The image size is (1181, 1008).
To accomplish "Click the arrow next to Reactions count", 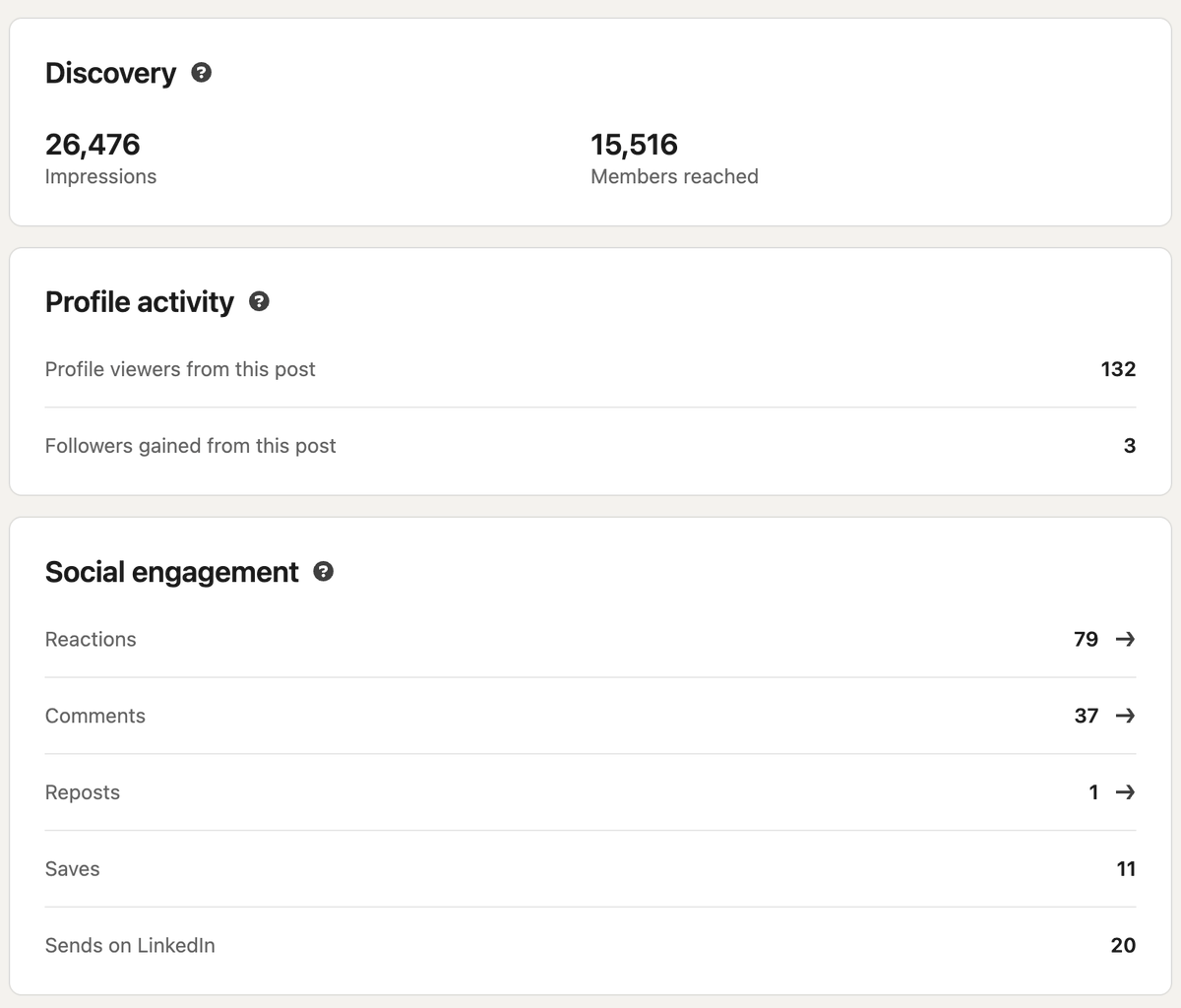I will (x=1125, y=639).
